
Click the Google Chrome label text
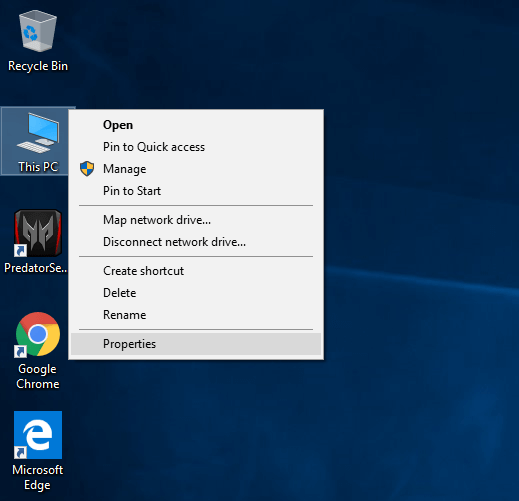[x=38, y=376]
